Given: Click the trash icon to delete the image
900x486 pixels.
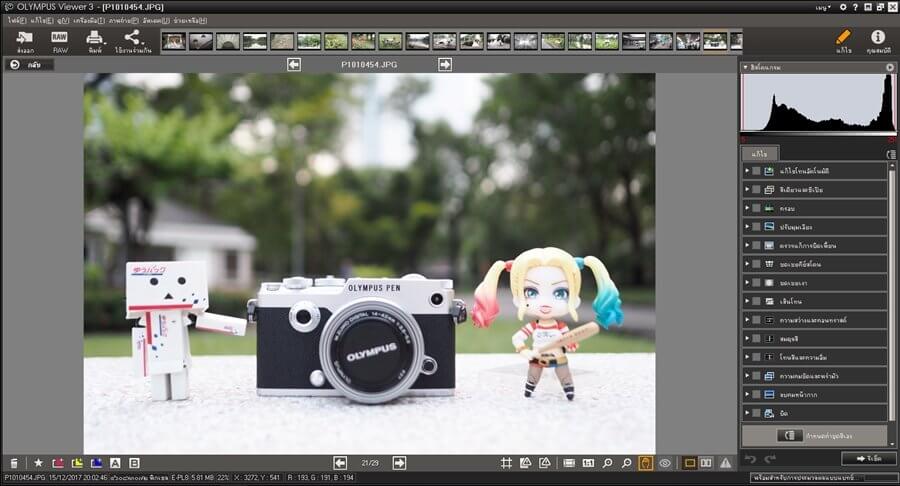Looking at the screenshot, I should tap(14, 463).
